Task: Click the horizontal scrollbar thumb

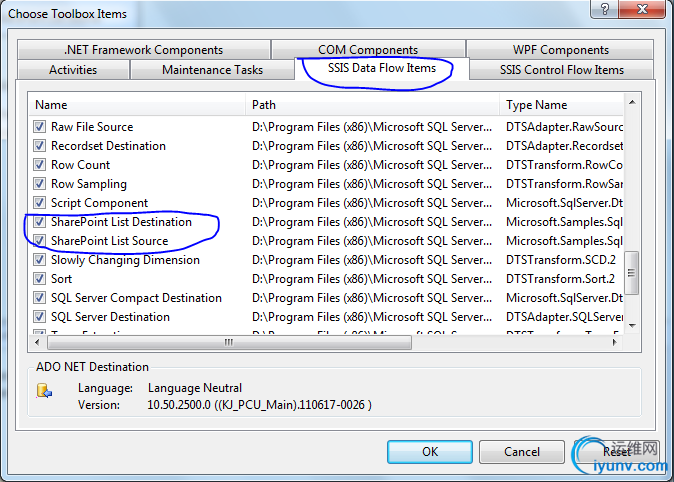Action: 229,343
